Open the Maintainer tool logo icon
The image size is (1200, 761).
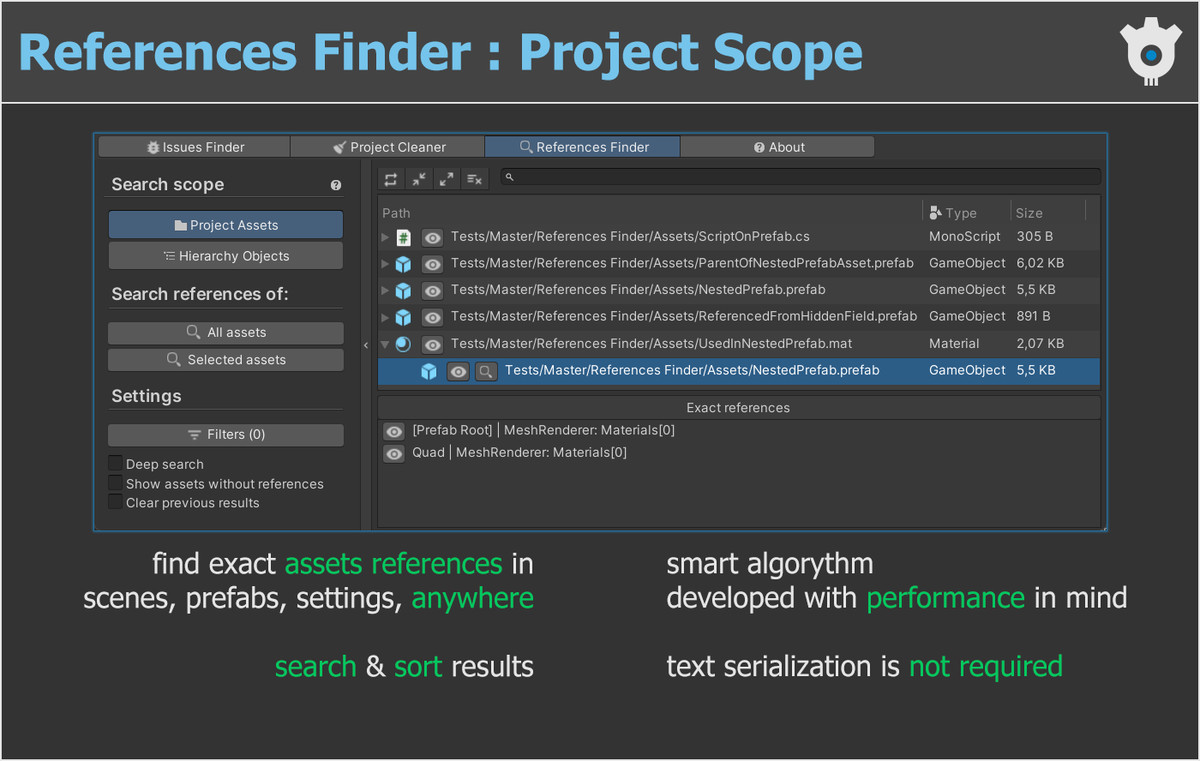tap(1150, 49)
